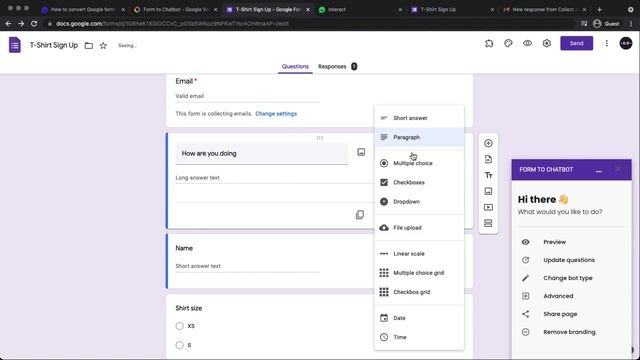Screen dimensions: 640x360
Task: Add question from side toolbar
Action: [x=488, y=143]
